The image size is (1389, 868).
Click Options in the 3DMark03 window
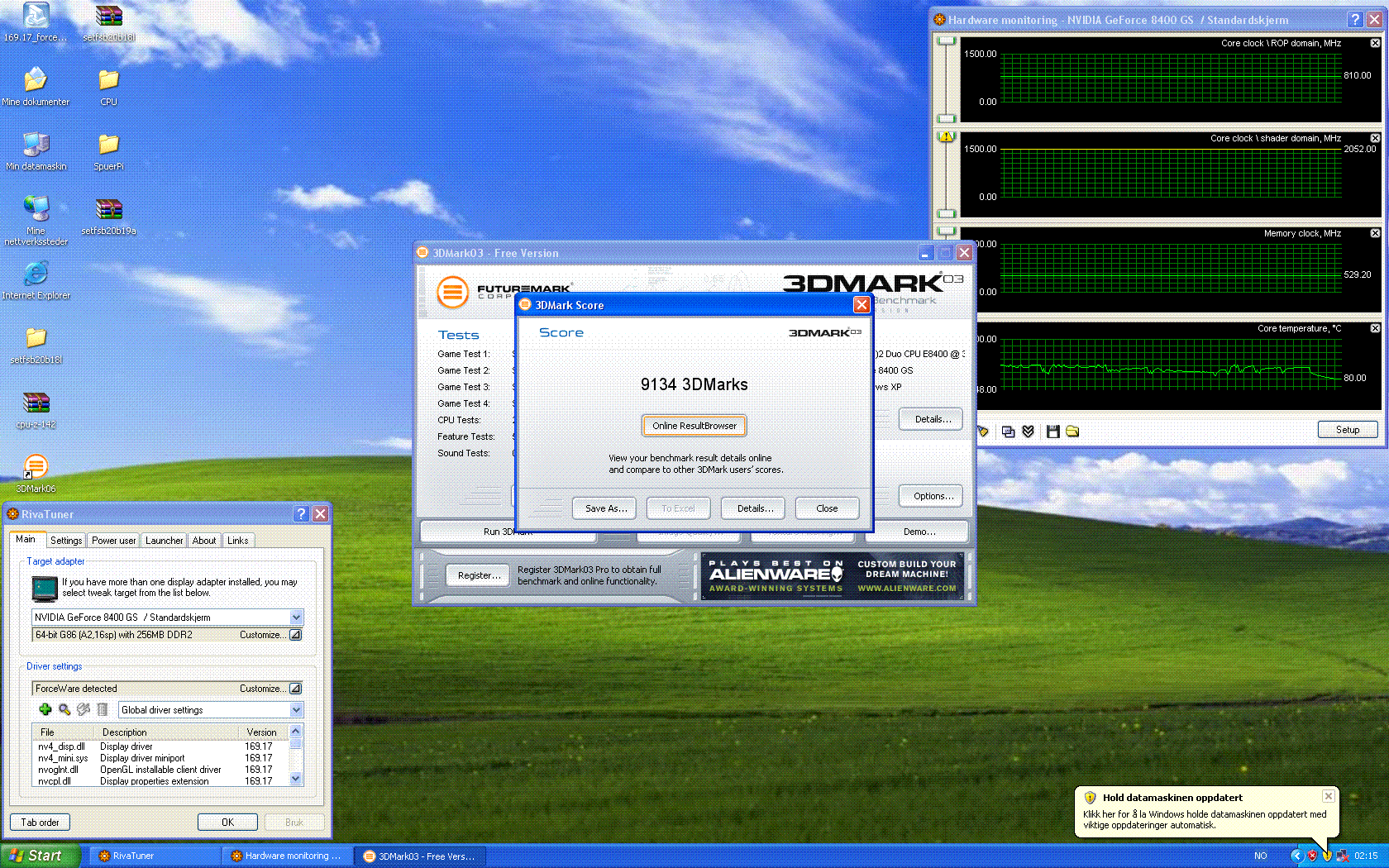coord(932,496)
